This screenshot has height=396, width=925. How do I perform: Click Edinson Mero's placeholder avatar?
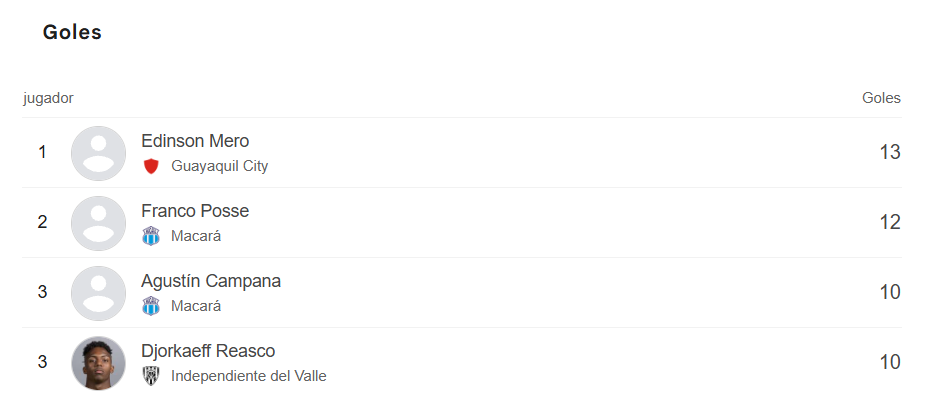point(98,153)
